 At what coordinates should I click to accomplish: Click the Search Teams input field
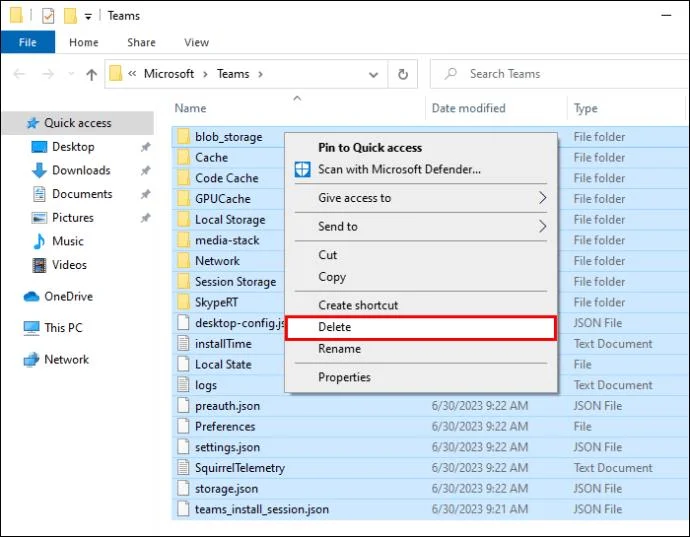tap(559, 74)
